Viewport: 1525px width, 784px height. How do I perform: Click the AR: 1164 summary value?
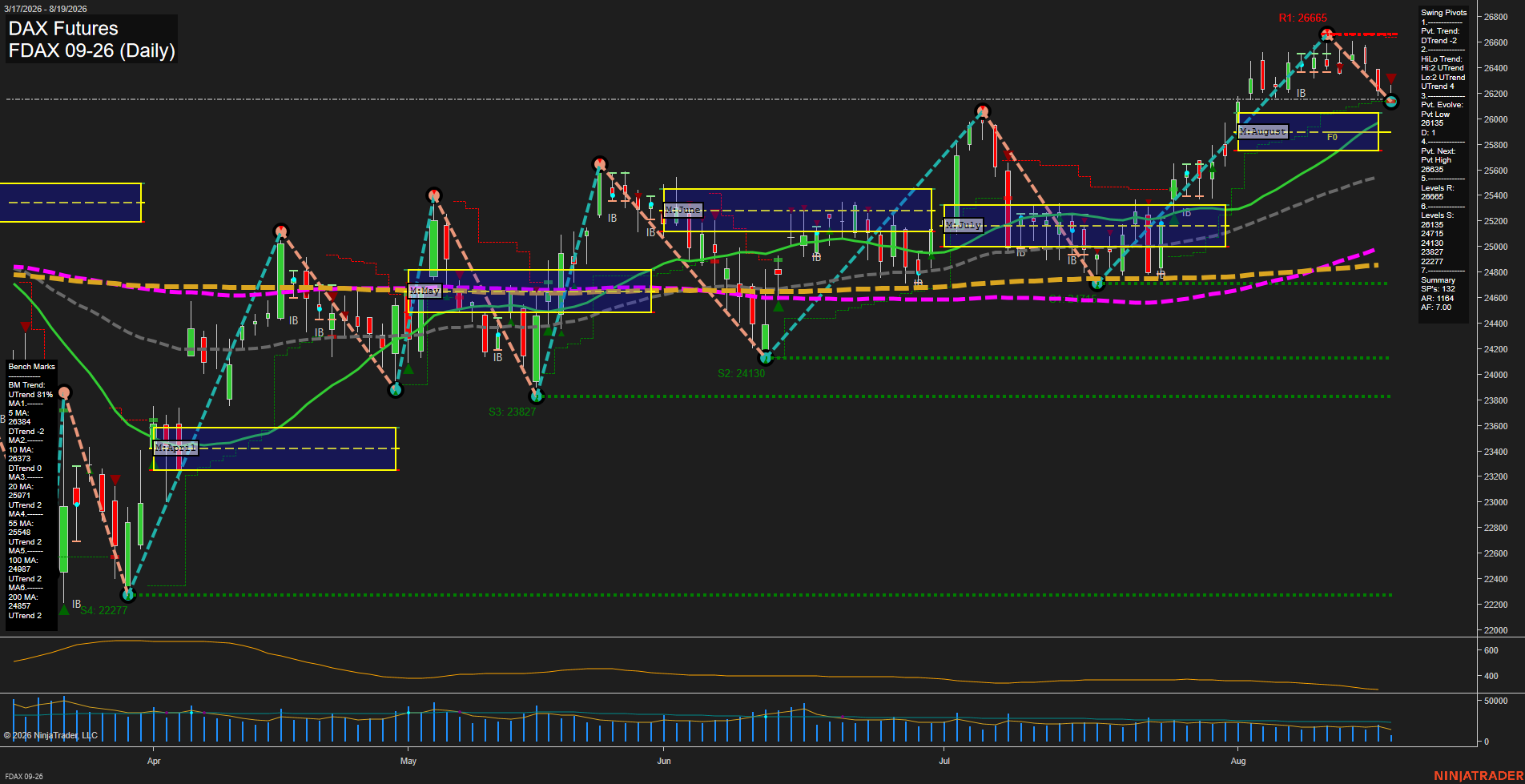point(1437,298)
